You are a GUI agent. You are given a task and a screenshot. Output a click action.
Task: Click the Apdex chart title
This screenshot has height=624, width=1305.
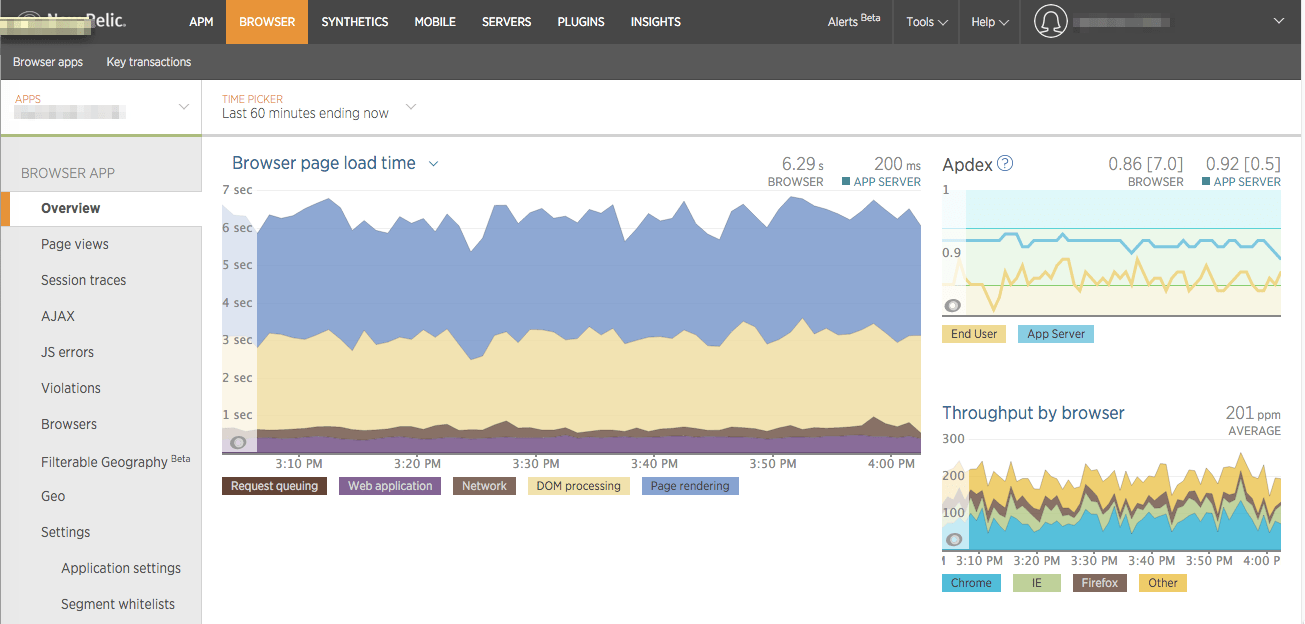(967, 165)
